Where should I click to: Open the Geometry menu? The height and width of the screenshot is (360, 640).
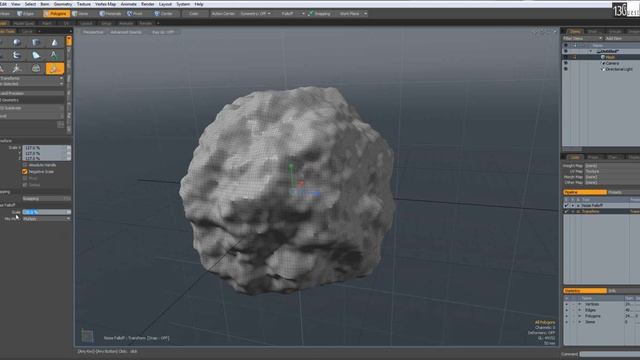[x=63, y=4]
